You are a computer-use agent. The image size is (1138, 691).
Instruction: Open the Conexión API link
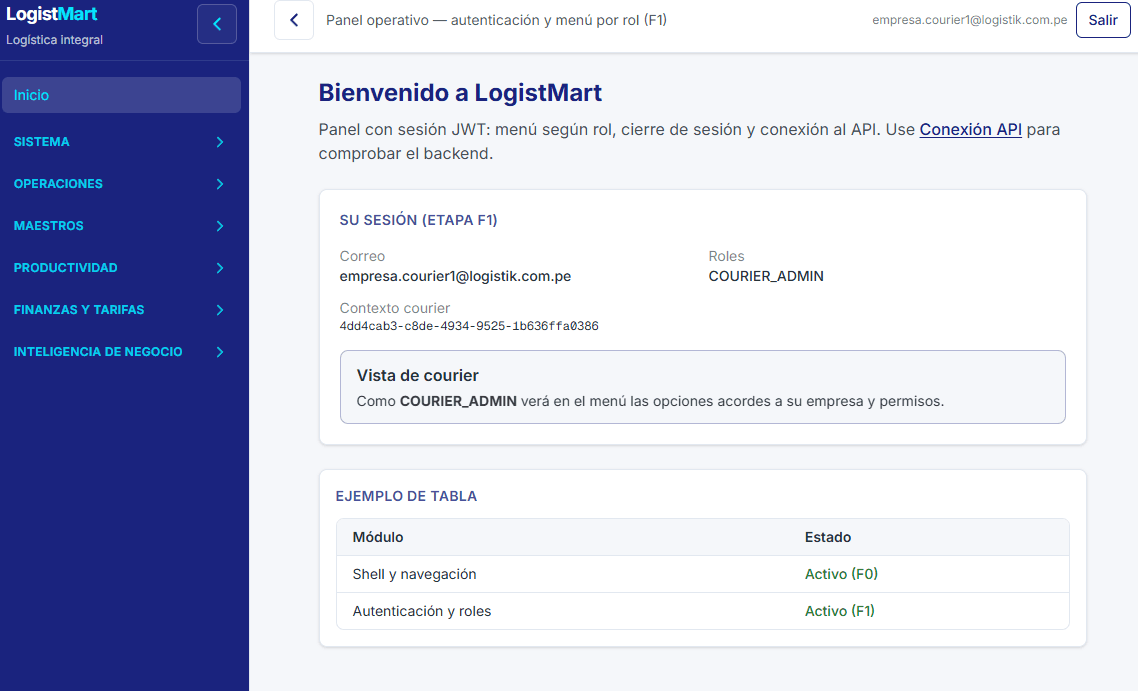click(970, 129)
